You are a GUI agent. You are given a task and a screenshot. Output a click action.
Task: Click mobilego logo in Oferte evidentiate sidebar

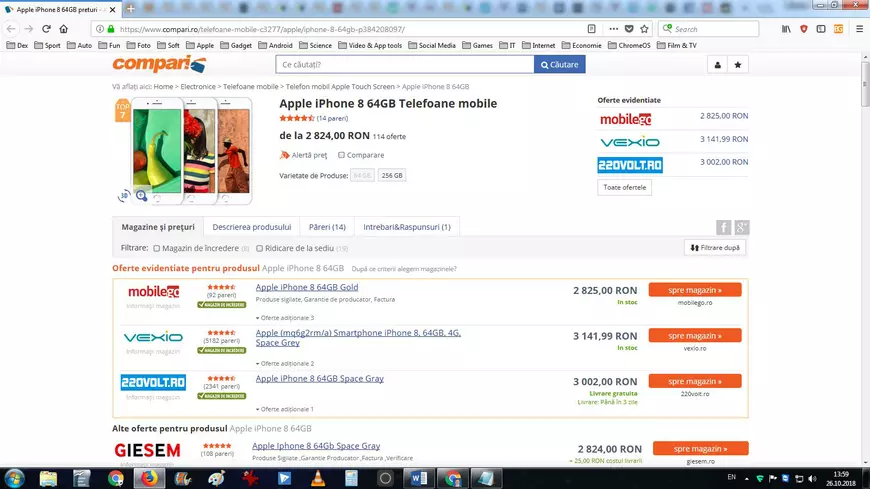(x=625, y=119)
